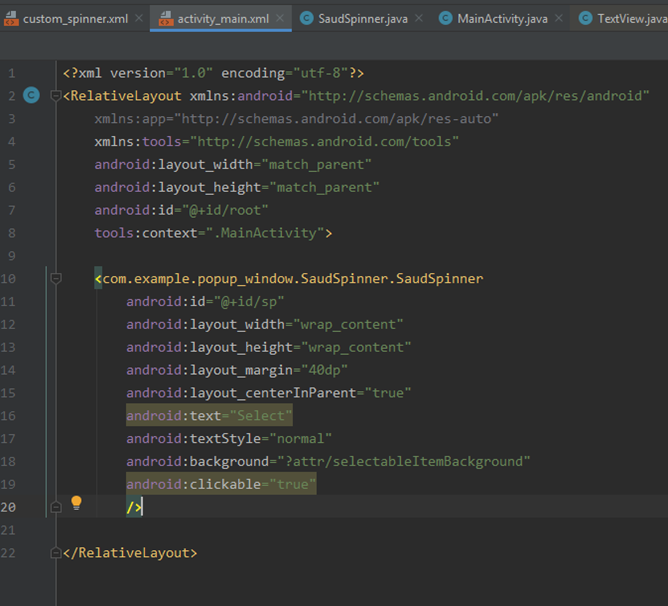The height and width of the screenshot is (606, 668).
Task: Select the activity_main.xml tab
Action: [223, 19]
